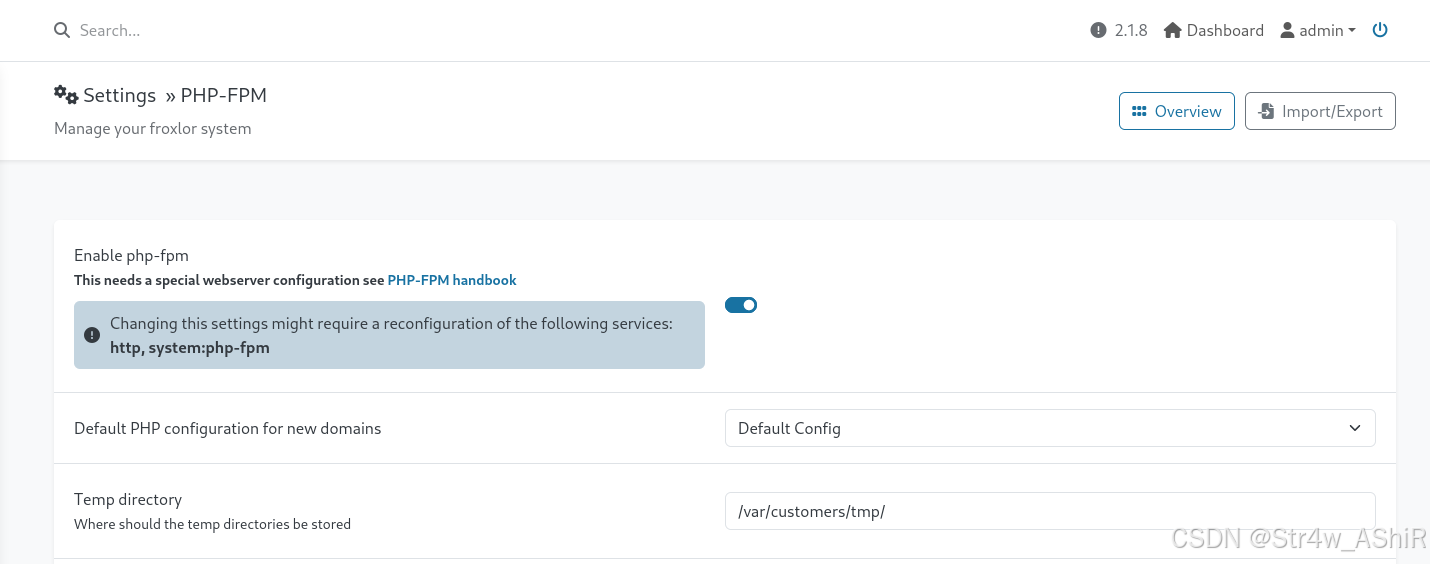Click the Import/Export button

click(x=1320, y=111)
